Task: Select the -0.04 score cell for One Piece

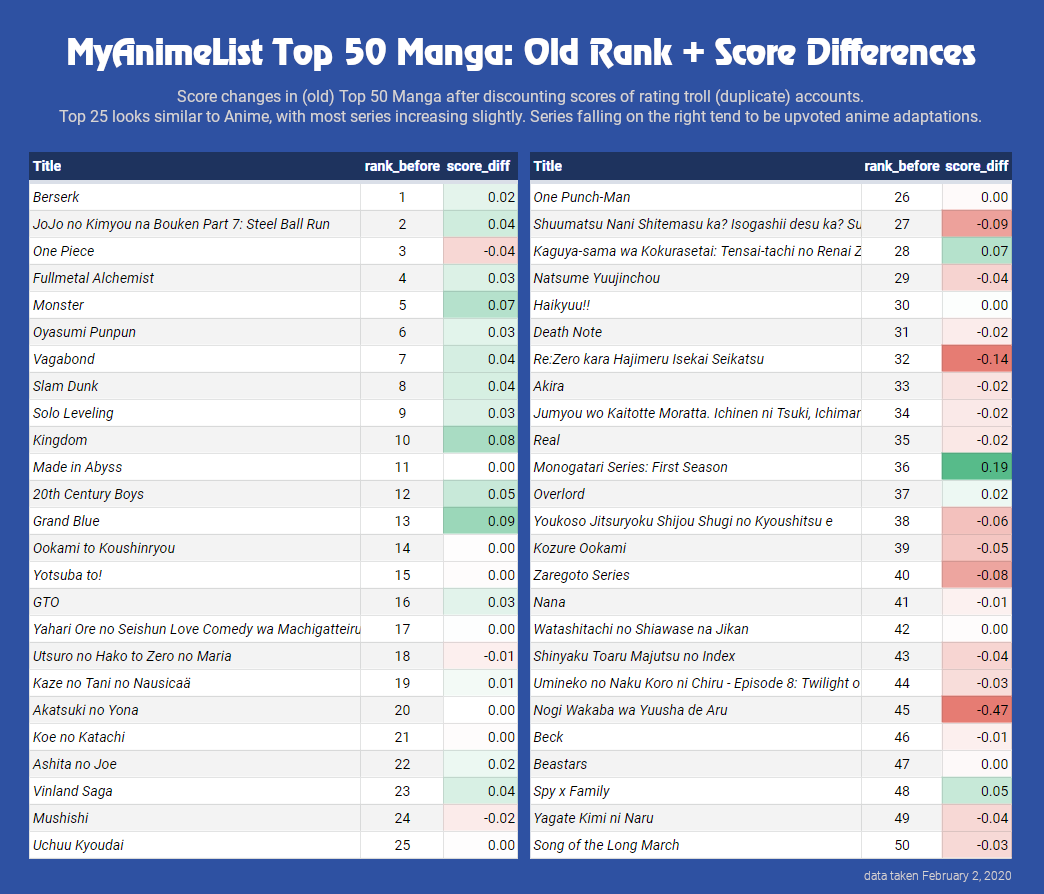Action: click(x=480, y=251)
